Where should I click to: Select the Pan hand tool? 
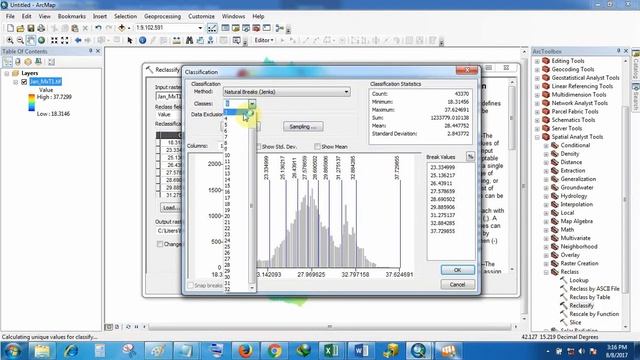point(31,40)
